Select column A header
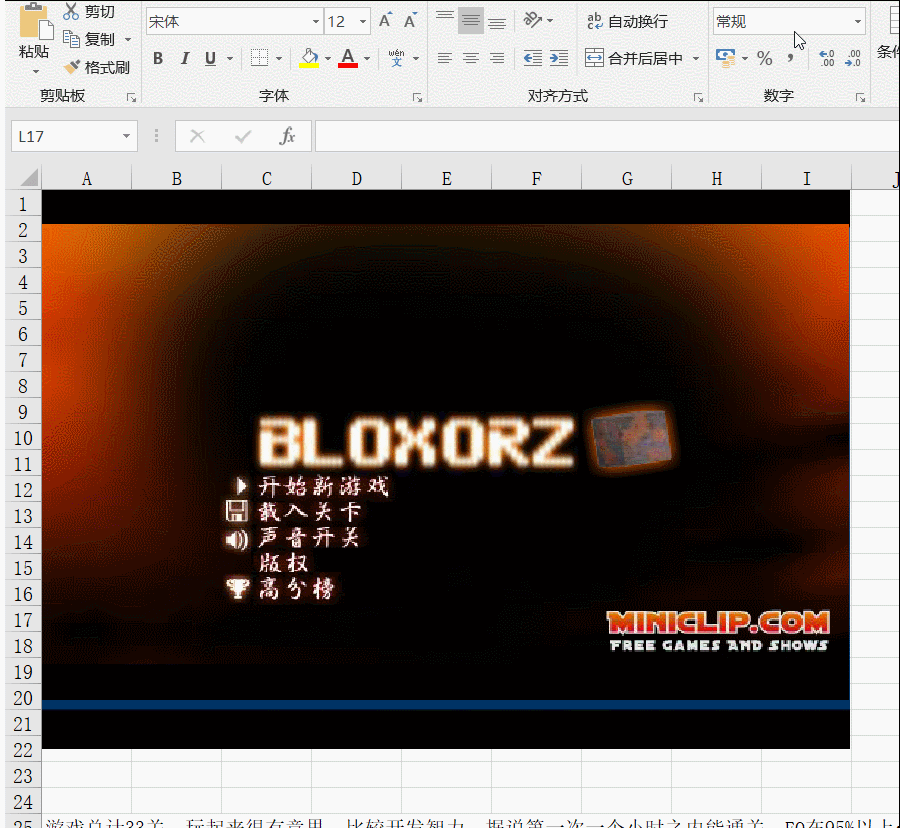Image resolution: width=900 pixels, height=828 pixels. (x=87, y=178)
